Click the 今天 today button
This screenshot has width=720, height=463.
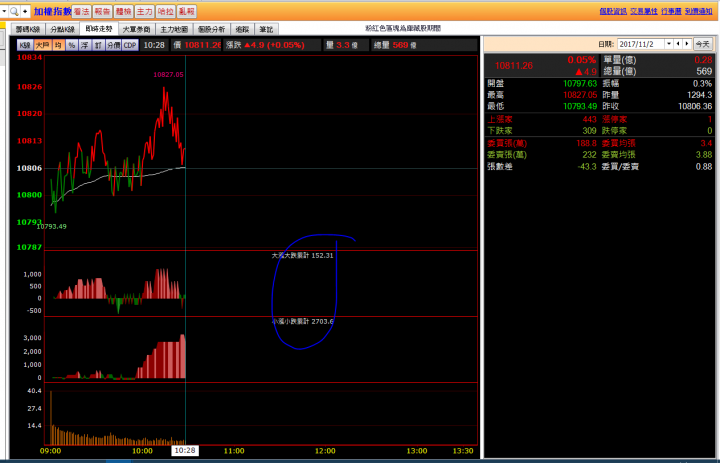click(x=703, y=44)
